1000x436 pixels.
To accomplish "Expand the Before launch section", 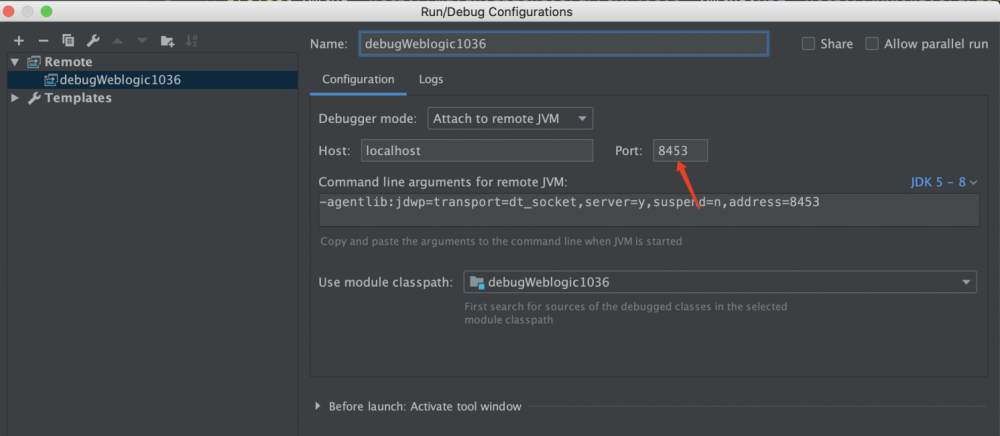I will (x=318, y=406).
